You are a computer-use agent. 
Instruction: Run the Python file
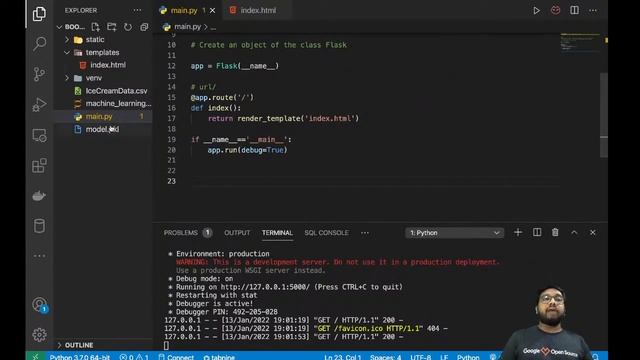pyautogui.click(x=536, y=11)
